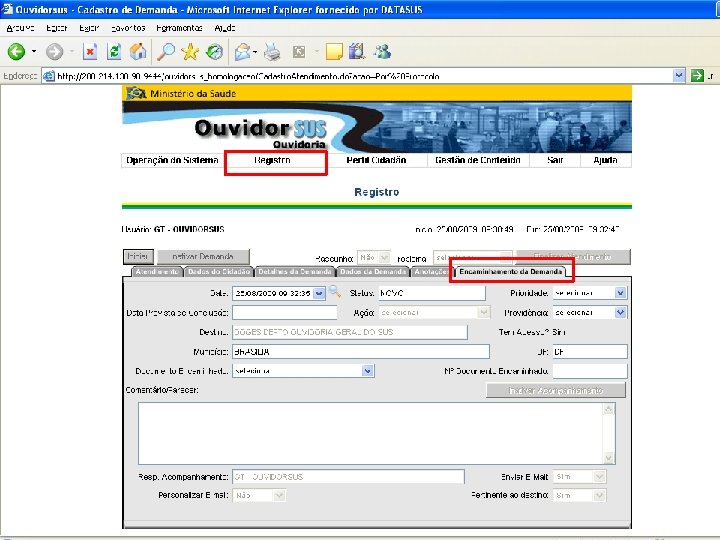The height and width of the screenshot is (540, 720).
Task: Open the Ferramentas menu
Action: click(x=179, y=28)
